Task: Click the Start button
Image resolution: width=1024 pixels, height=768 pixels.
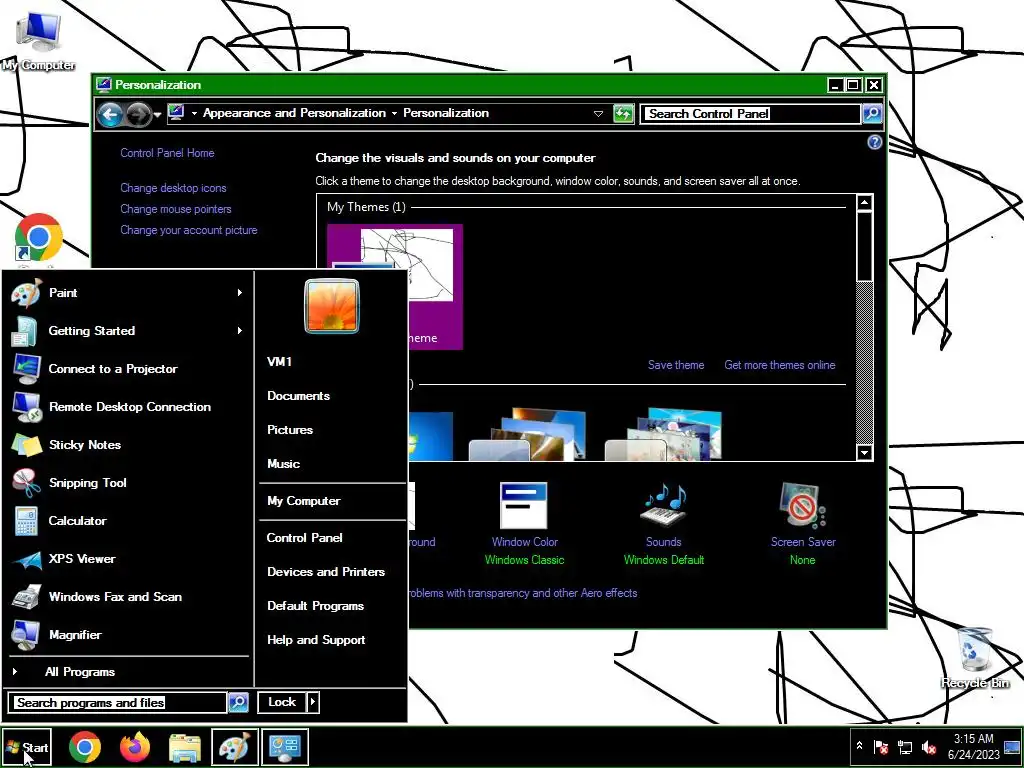Action: 27,747
